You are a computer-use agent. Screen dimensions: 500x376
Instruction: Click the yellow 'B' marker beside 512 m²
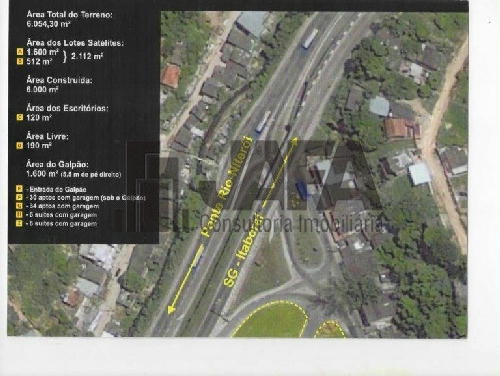(x=20, y=61)
